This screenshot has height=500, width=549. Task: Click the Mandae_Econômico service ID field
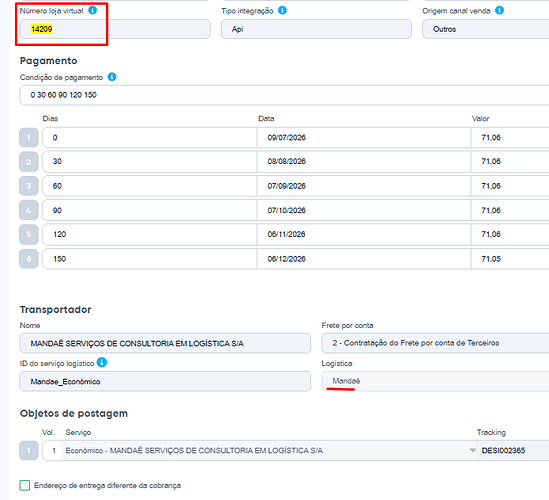click(x=165, y=381)
